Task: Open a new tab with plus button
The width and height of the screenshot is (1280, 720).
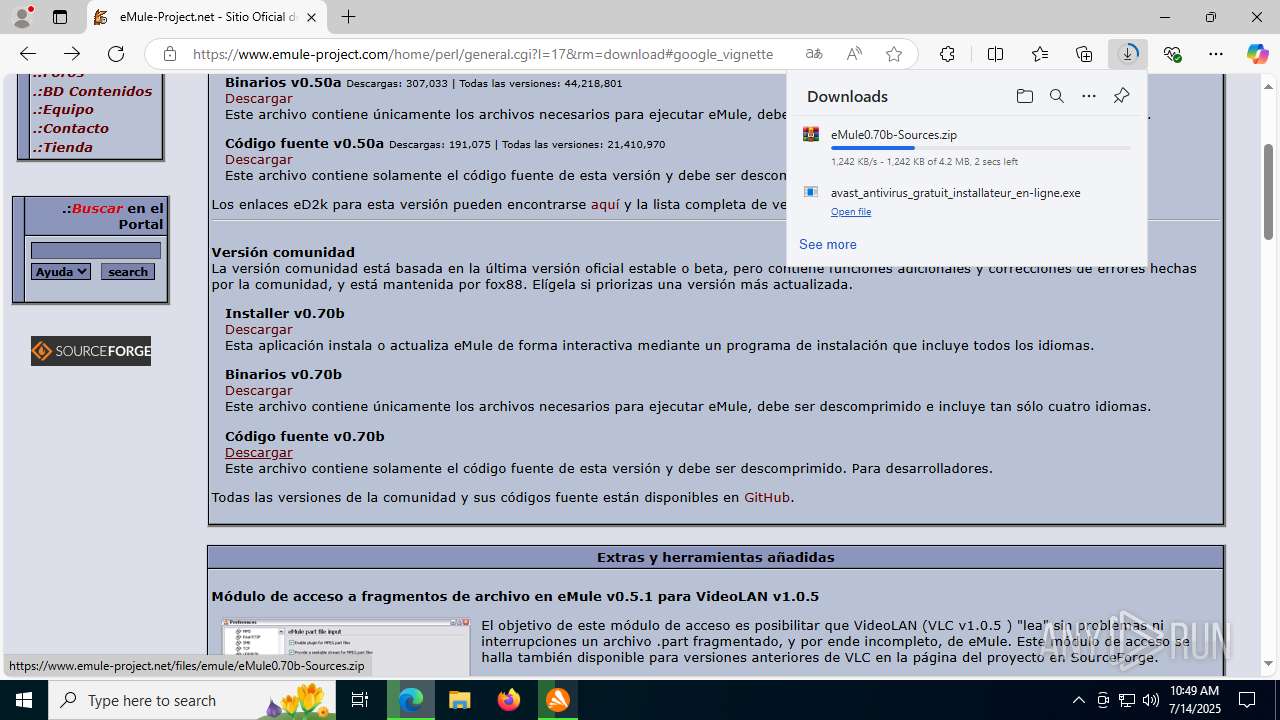Action: pos(348,17)
